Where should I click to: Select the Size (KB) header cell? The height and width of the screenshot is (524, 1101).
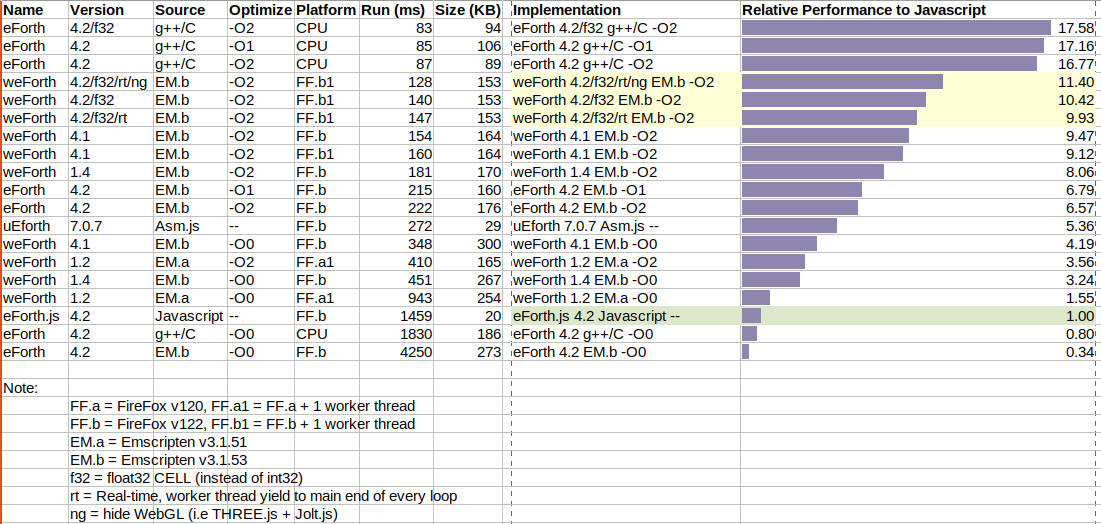(x=468, y=10)
